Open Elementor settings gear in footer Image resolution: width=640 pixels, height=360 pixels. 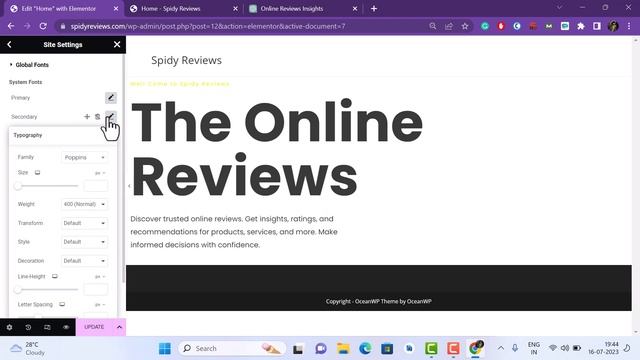pyautogui.click(x=9, y=327)
